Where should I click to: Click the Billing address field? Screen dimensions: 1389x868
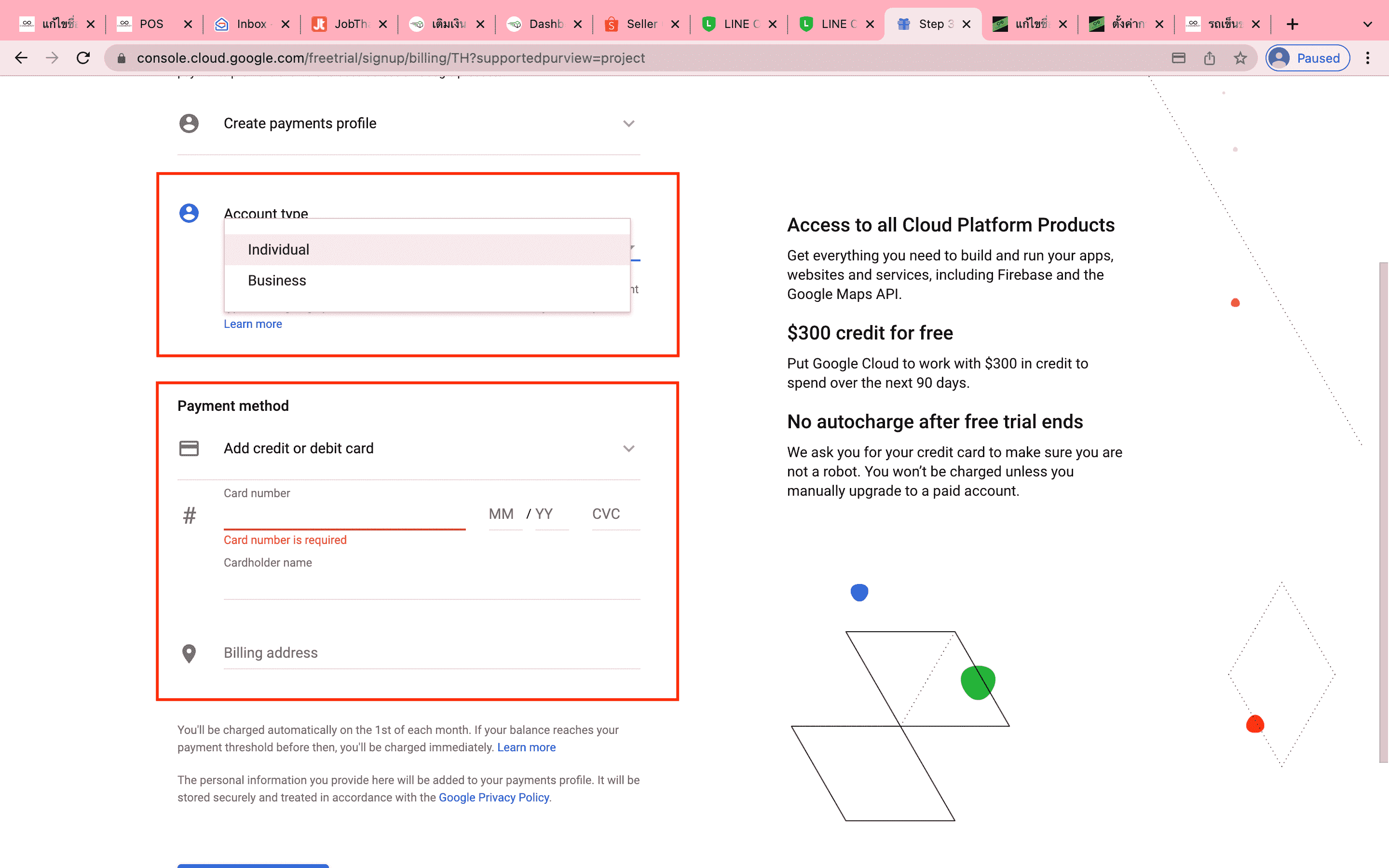pos(432,653)
